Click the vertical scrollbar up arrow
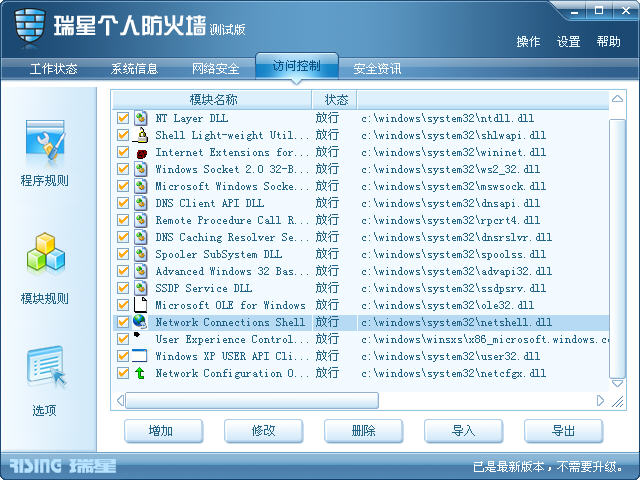 point(617,99)
